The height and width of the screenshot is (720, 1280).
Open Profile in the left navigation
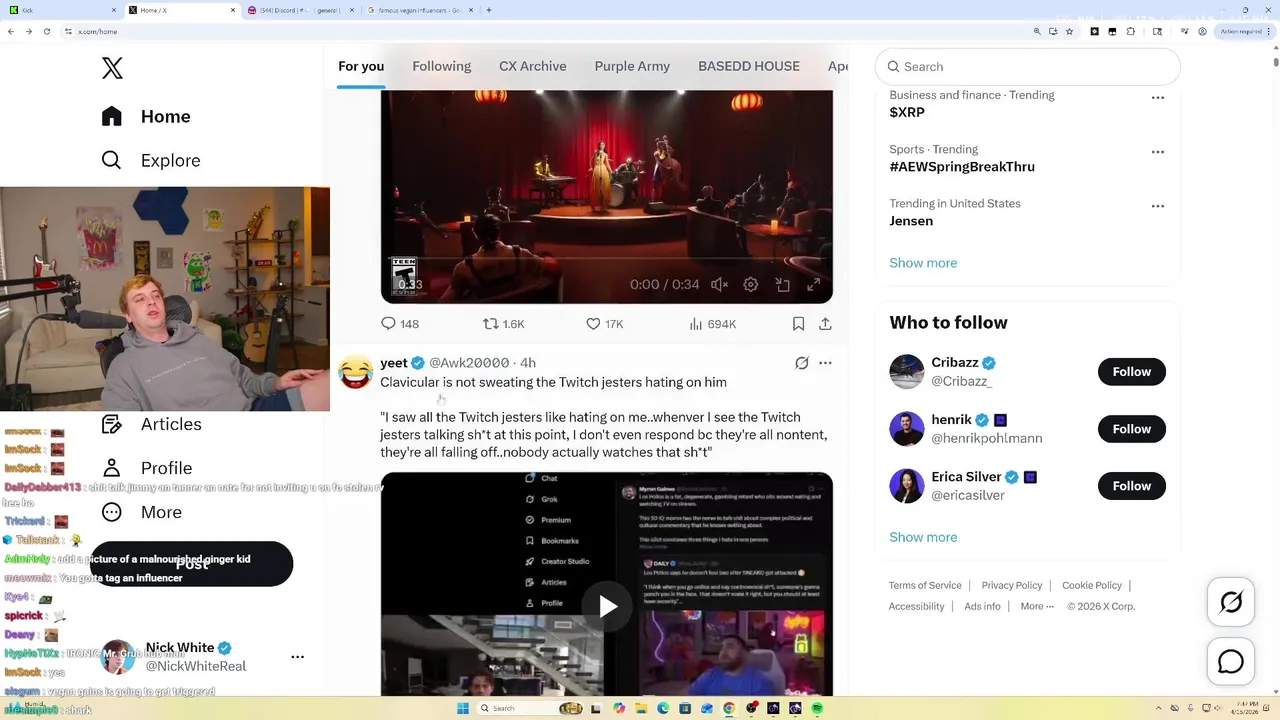(146, 468)
